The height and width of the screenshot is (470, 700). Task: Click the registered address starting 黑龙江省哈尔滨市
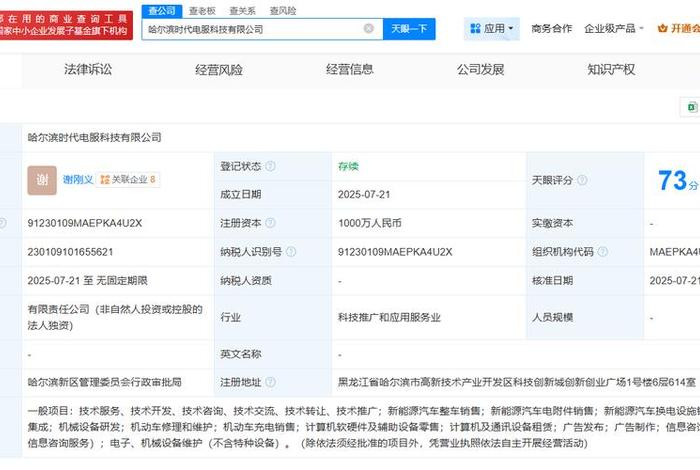[517, 382]
